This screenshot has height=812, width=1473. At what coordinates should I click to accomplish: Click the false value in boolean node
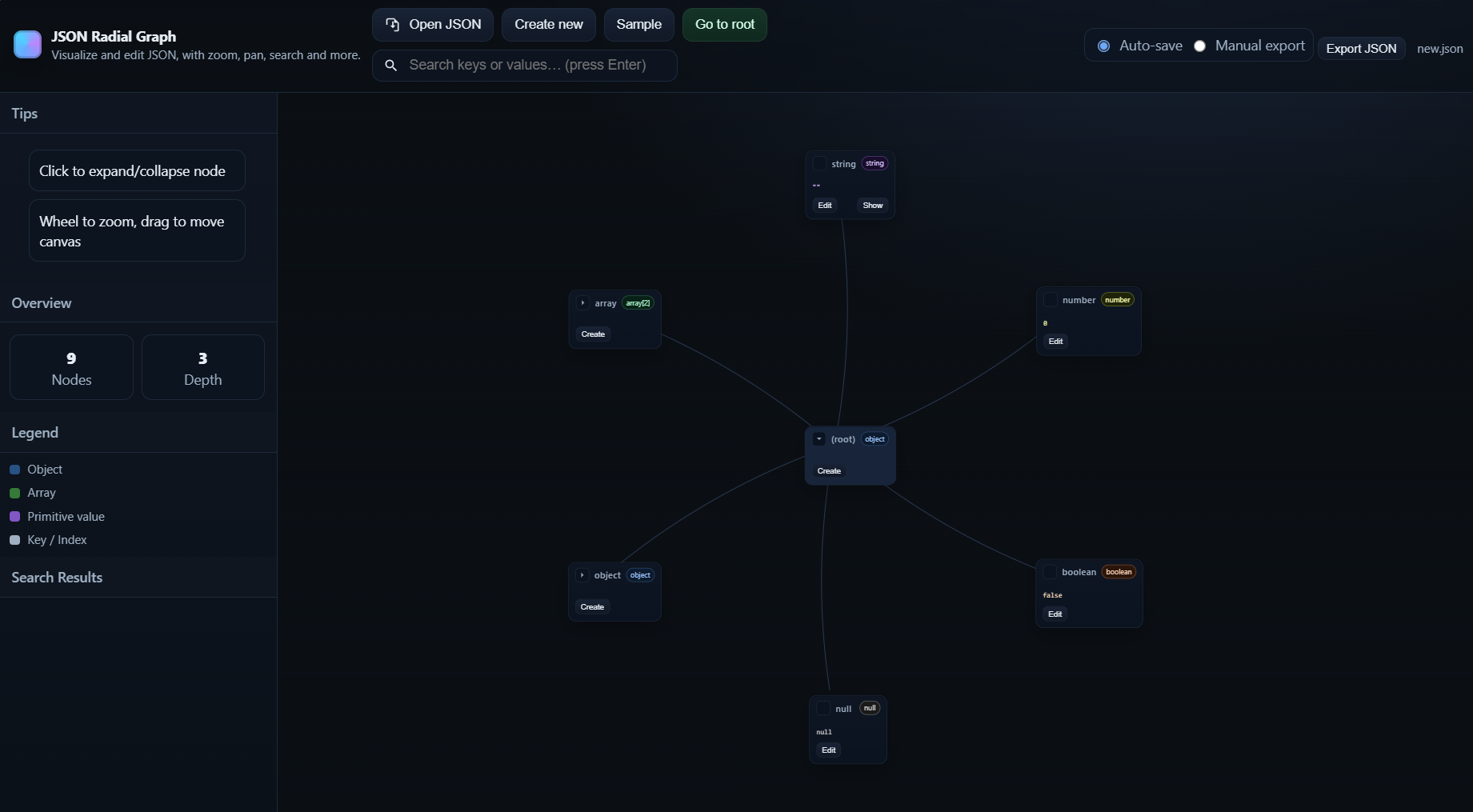click(1052, 595)
